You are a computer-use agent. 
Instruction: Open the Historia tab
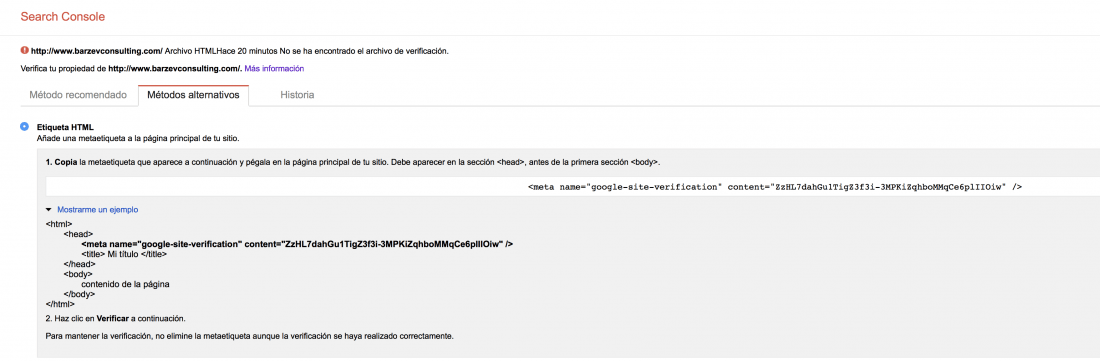click(297, 95)
